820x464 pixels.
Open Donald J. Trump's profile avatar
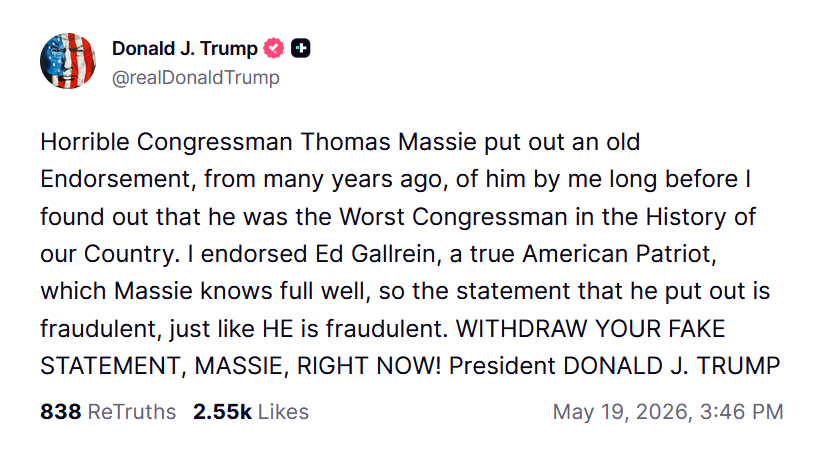tap(68, 61)
